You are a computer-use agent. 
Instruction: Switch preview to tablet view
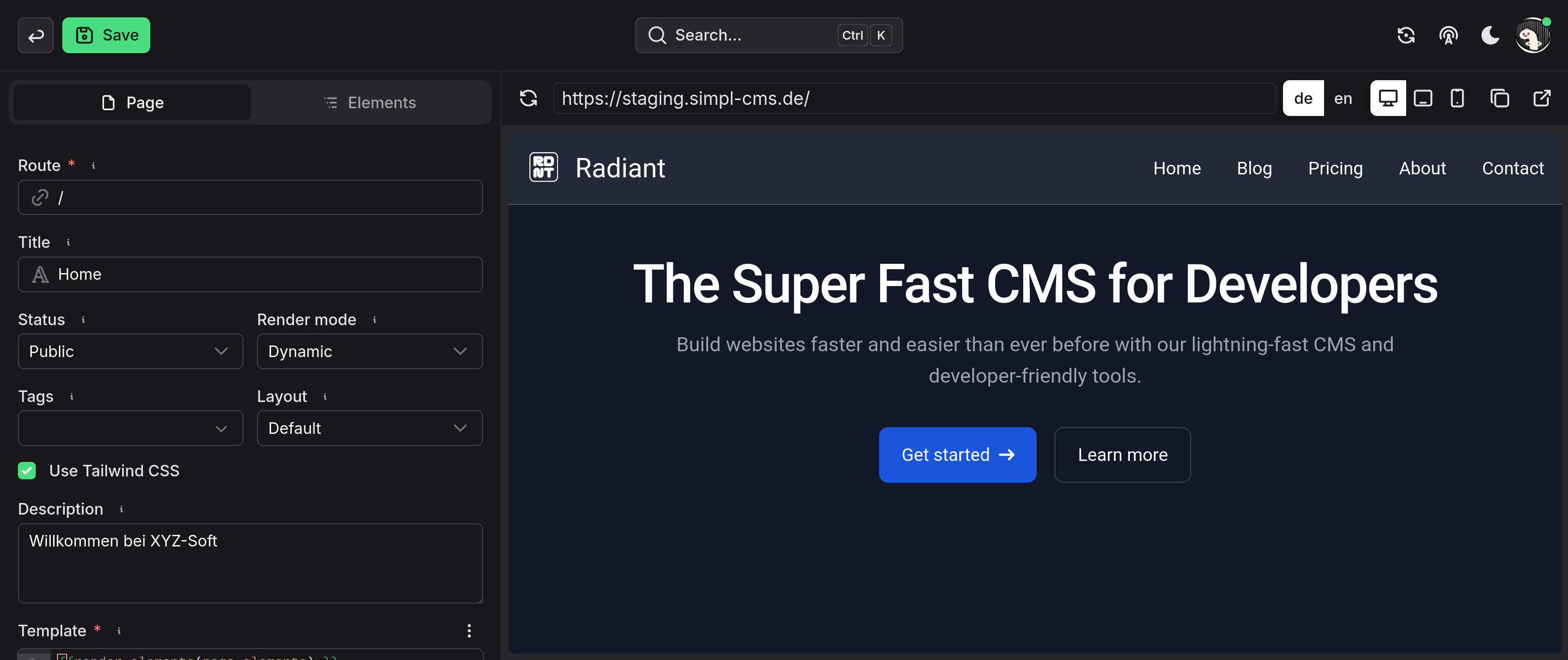[1423, 98]
